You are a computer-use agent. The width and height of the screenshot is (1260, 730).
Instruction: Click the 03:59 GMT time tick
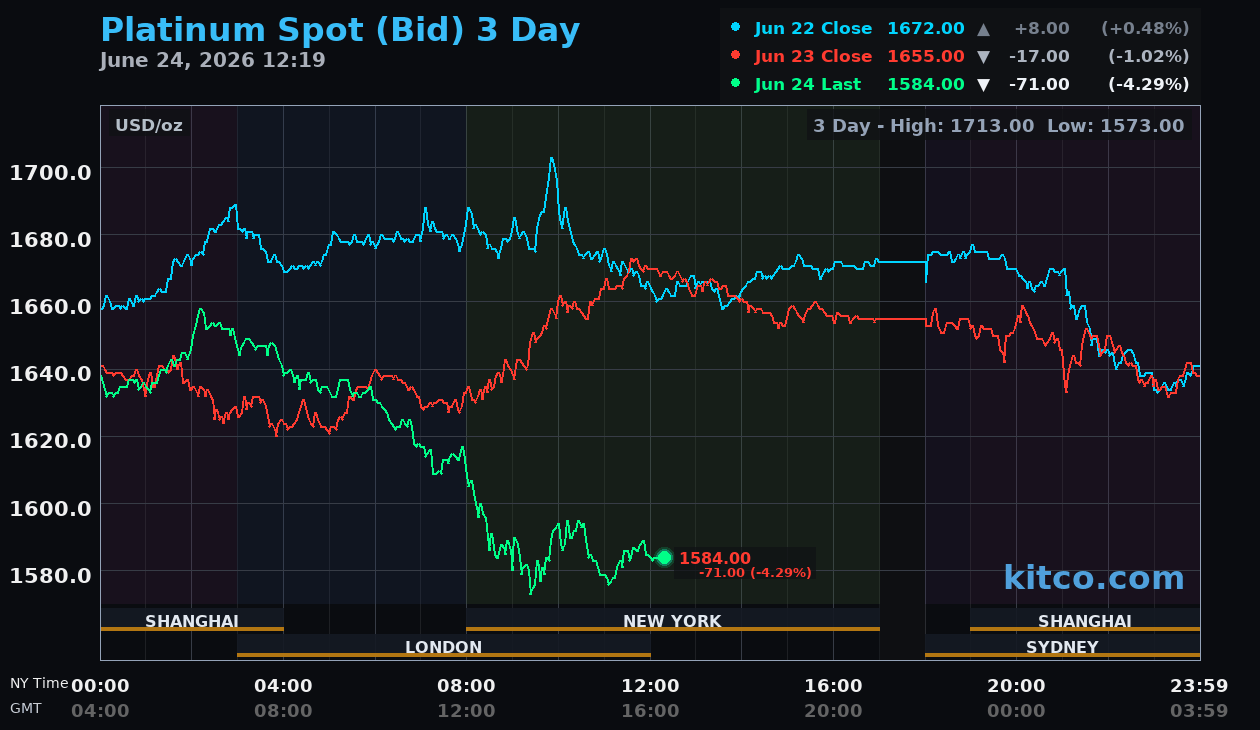1199,711
